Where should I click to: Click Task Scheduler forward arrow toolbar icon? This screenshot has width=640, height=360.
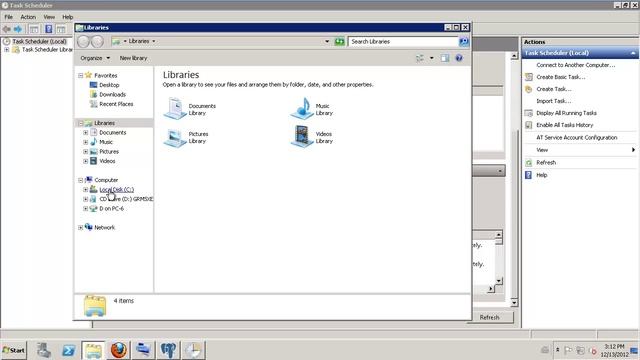point(18,29)
